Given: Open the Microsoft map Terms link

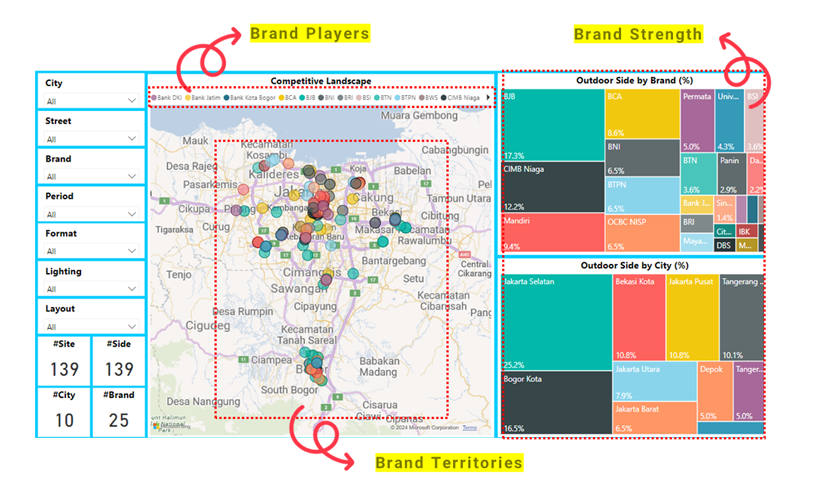Looking at the screenshot, I should pyautogui.click(x=469, y=428).
